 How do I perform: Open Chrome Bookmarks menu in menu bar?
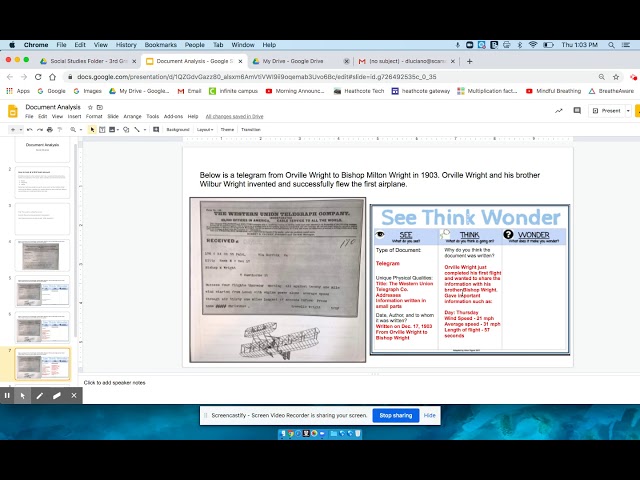[x=160, y=45]
